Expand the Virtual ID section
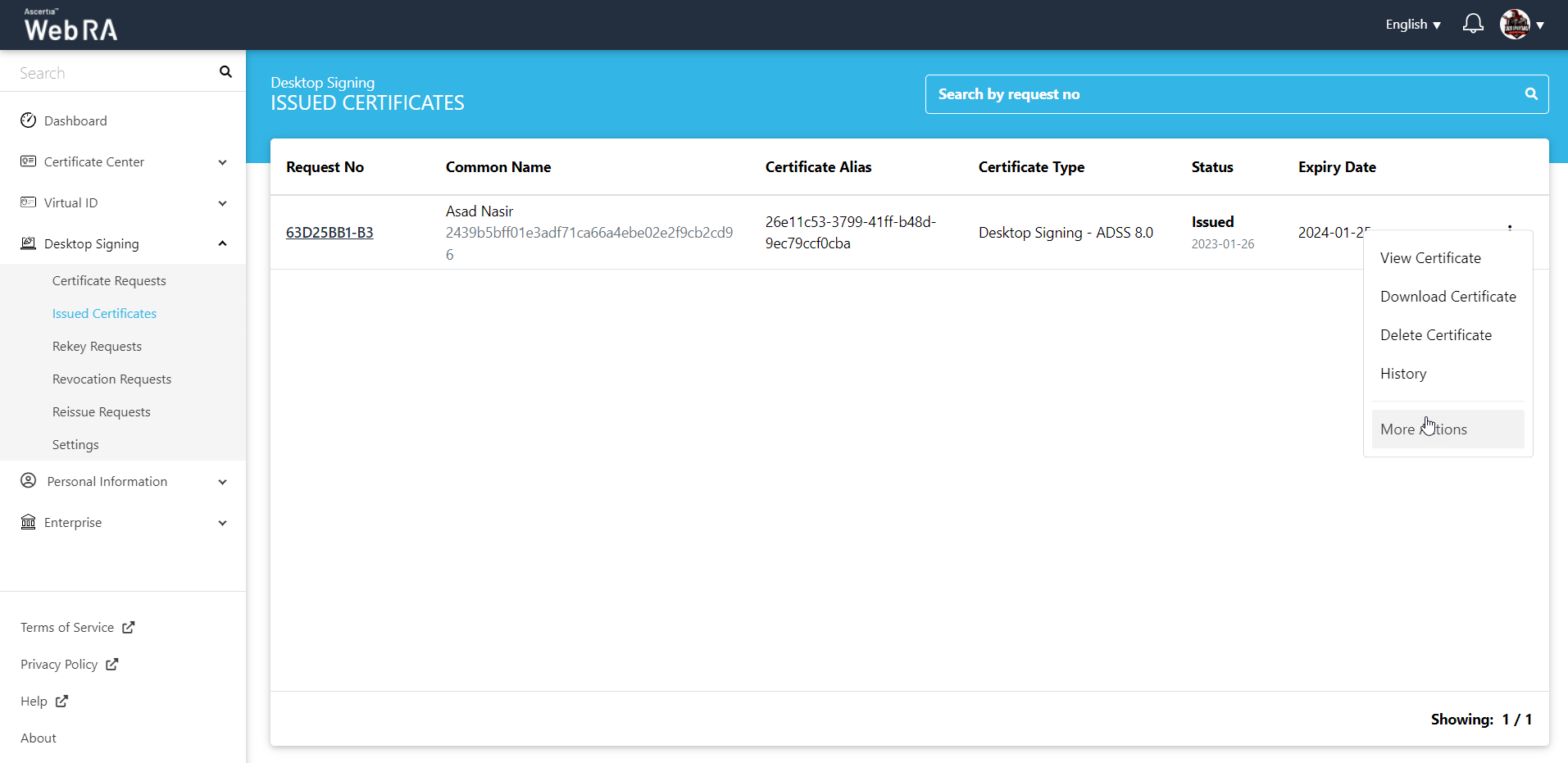This screenshot has width=1568, height=763. [222, 203]
